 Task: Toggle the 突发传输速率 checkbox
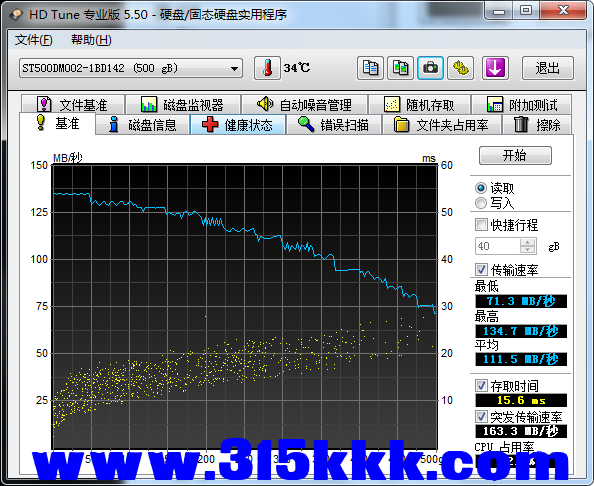point(481,417)
